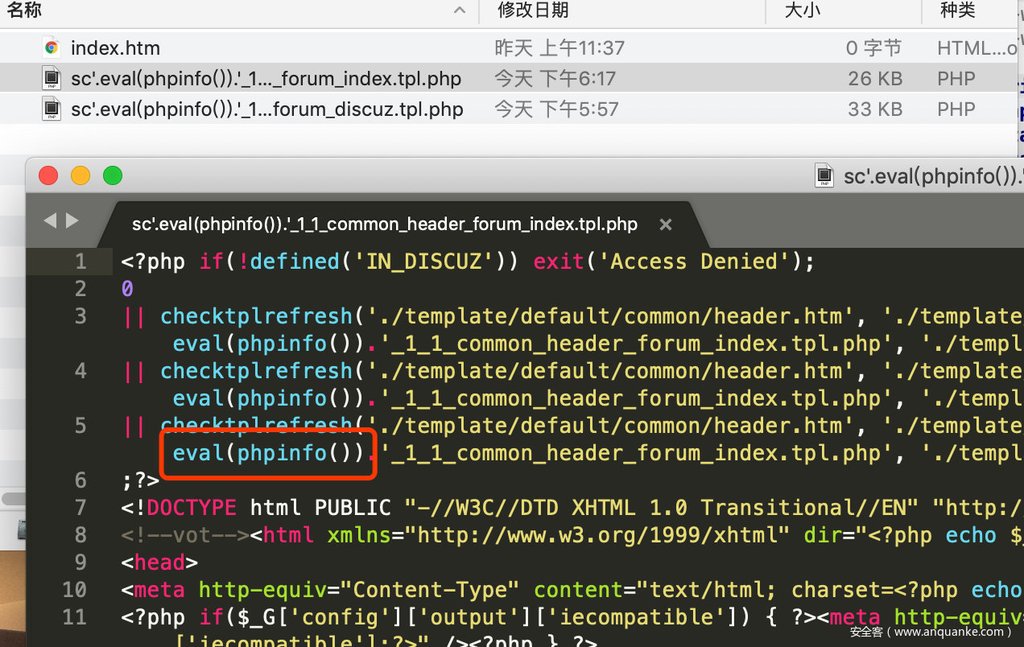1024x647 pixels.
Task: Close the Sublime window with red button
Action: (x=48, y=176)
